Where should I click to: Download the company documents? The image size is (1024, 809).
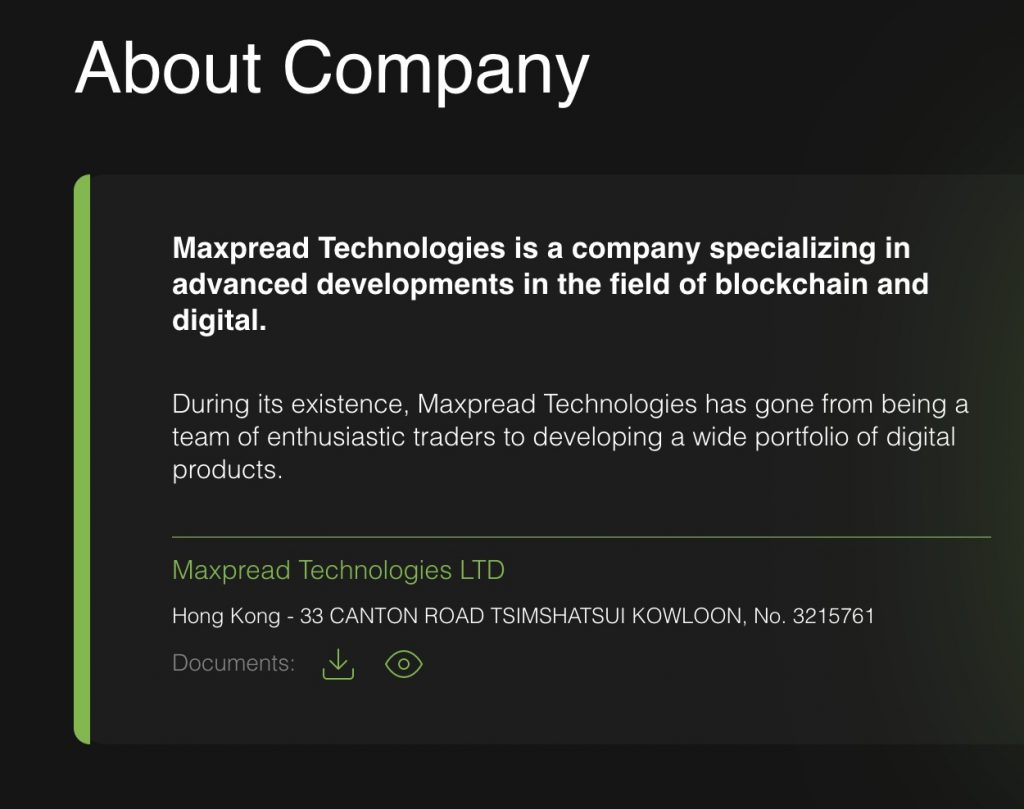tap(338, 664)
